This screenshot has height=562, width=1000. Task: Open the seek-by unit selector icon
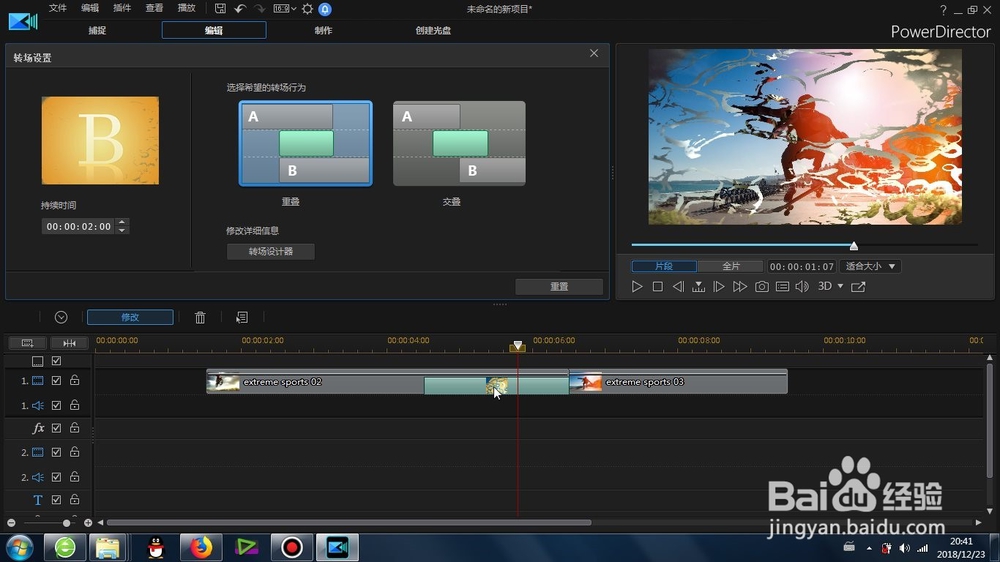[698, 286]
